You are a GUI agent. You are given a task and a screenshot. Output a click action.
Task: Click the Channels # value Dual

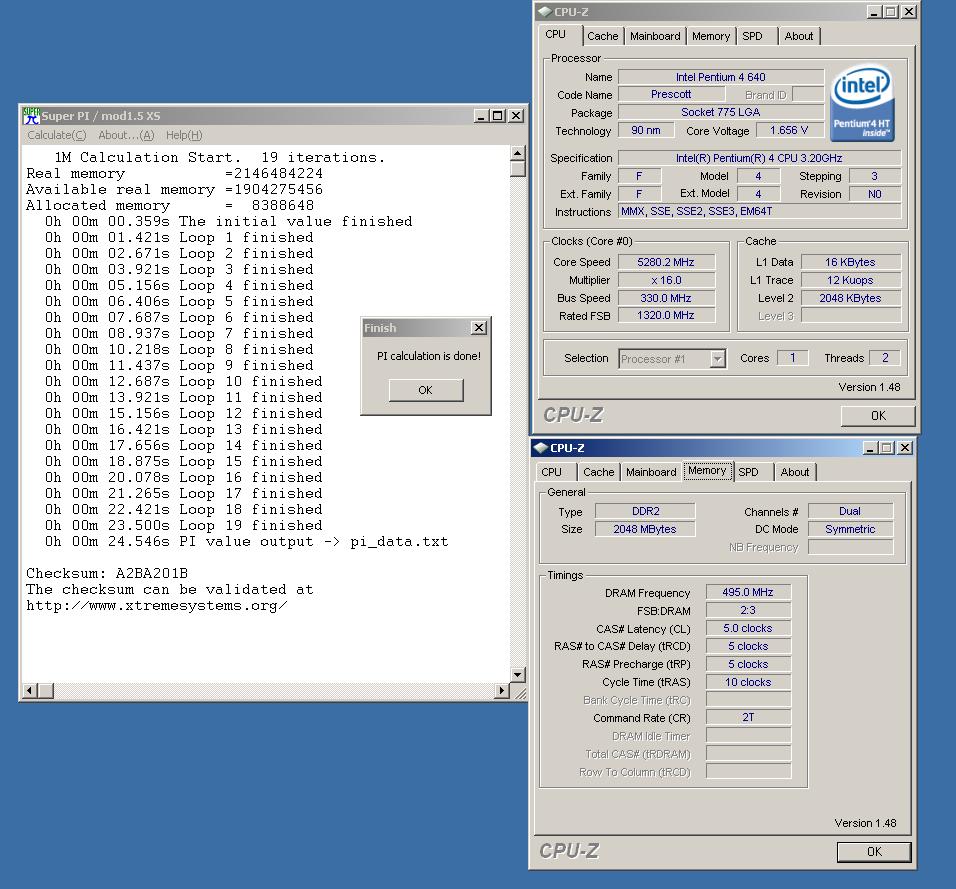click(851, 511)
